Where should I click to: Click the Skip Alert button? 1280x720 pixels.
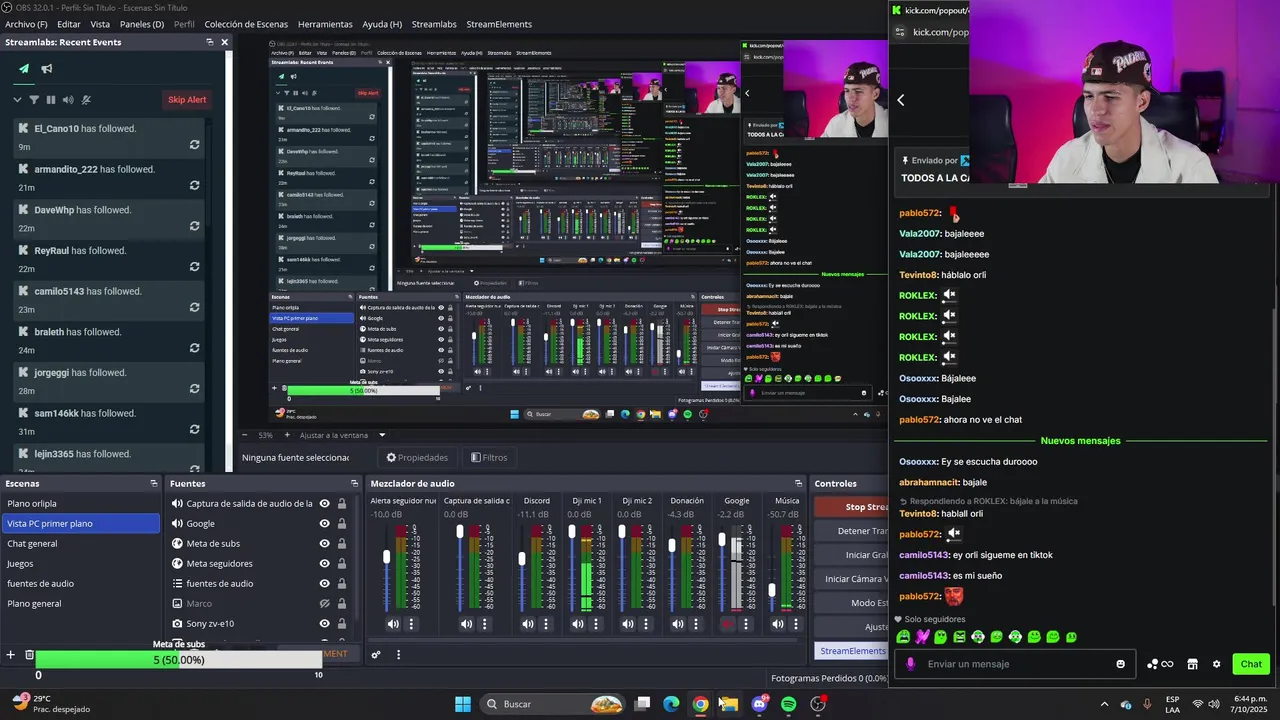pos(187,100)
